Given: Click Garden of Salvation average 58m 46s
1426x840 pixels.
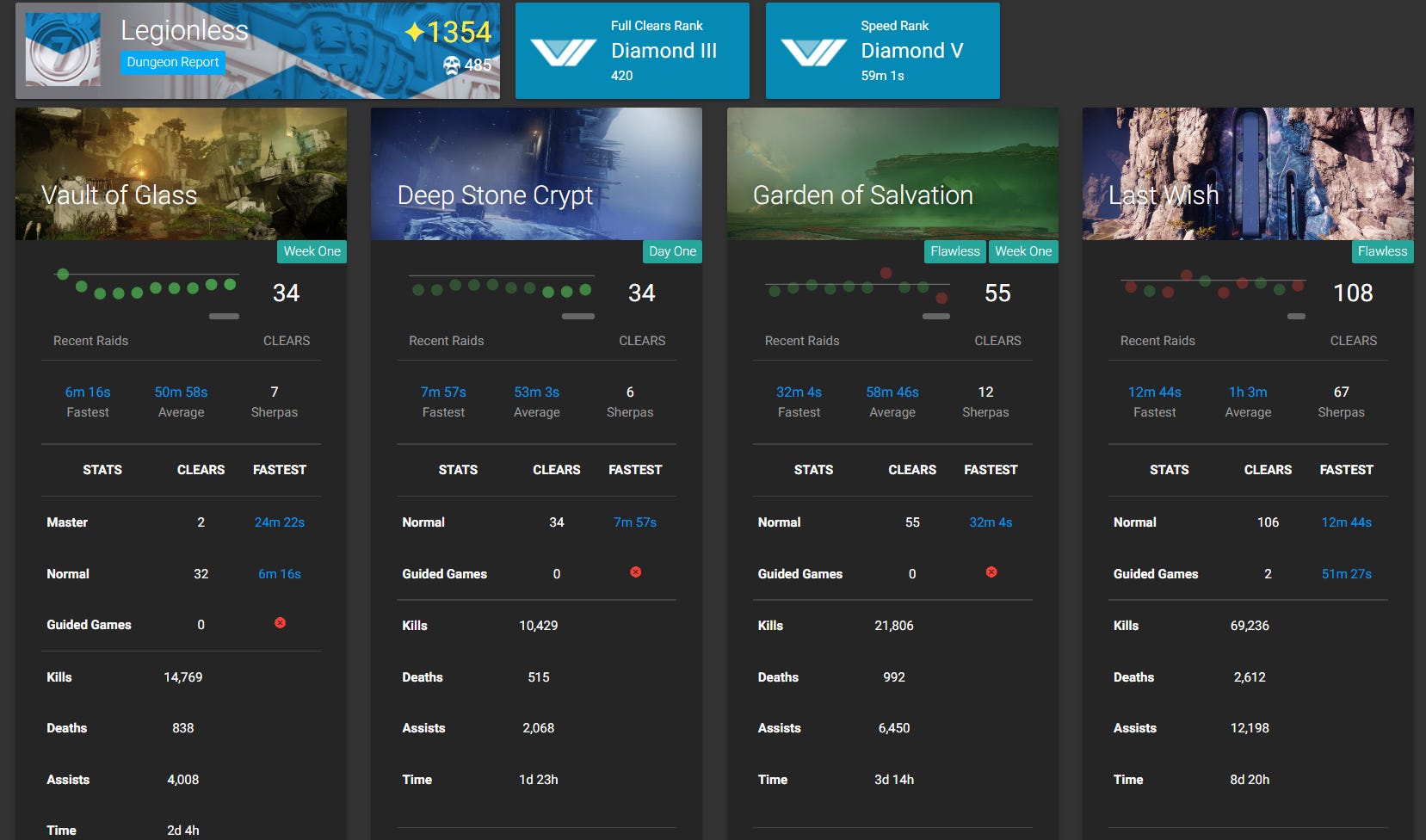Looking at the screenshot, I should coord(892,392).
